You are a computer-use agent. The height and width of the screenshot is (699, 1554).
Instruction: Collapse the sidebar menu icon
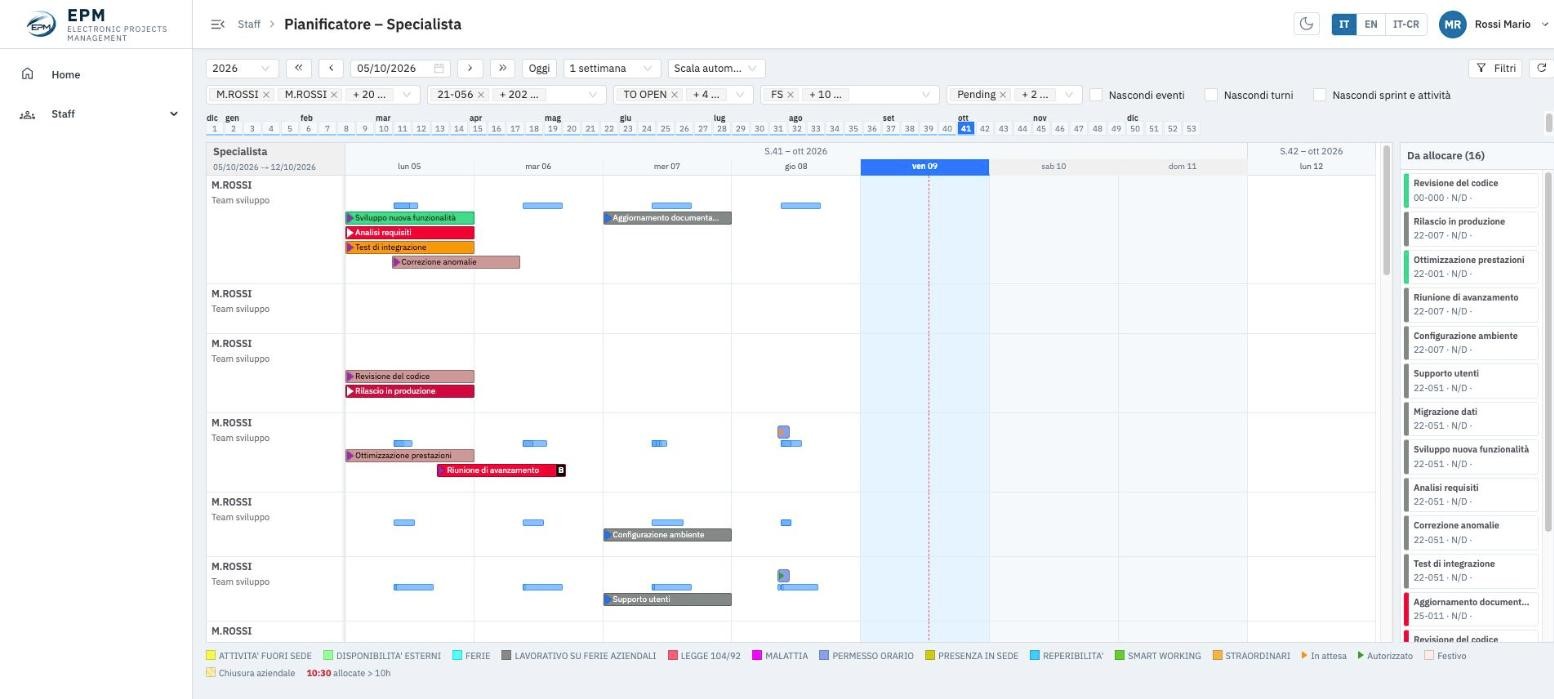pyautogui.click(x=217, y=24)
